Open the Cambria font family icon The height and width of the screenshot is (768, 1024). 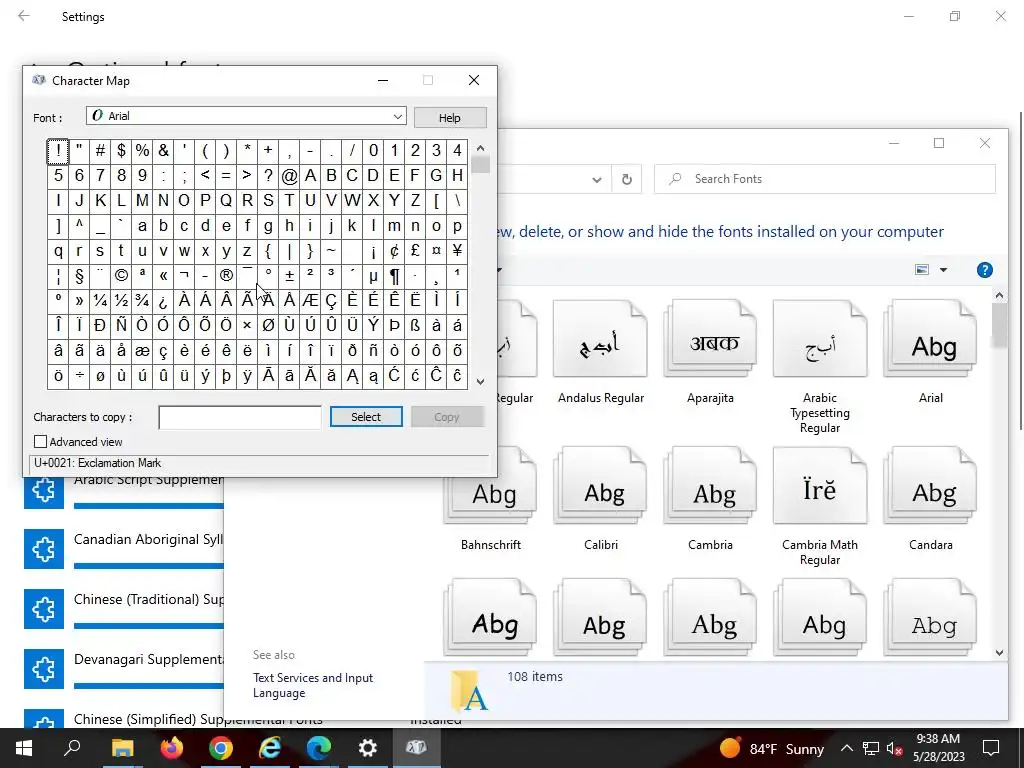pos(710,486)
